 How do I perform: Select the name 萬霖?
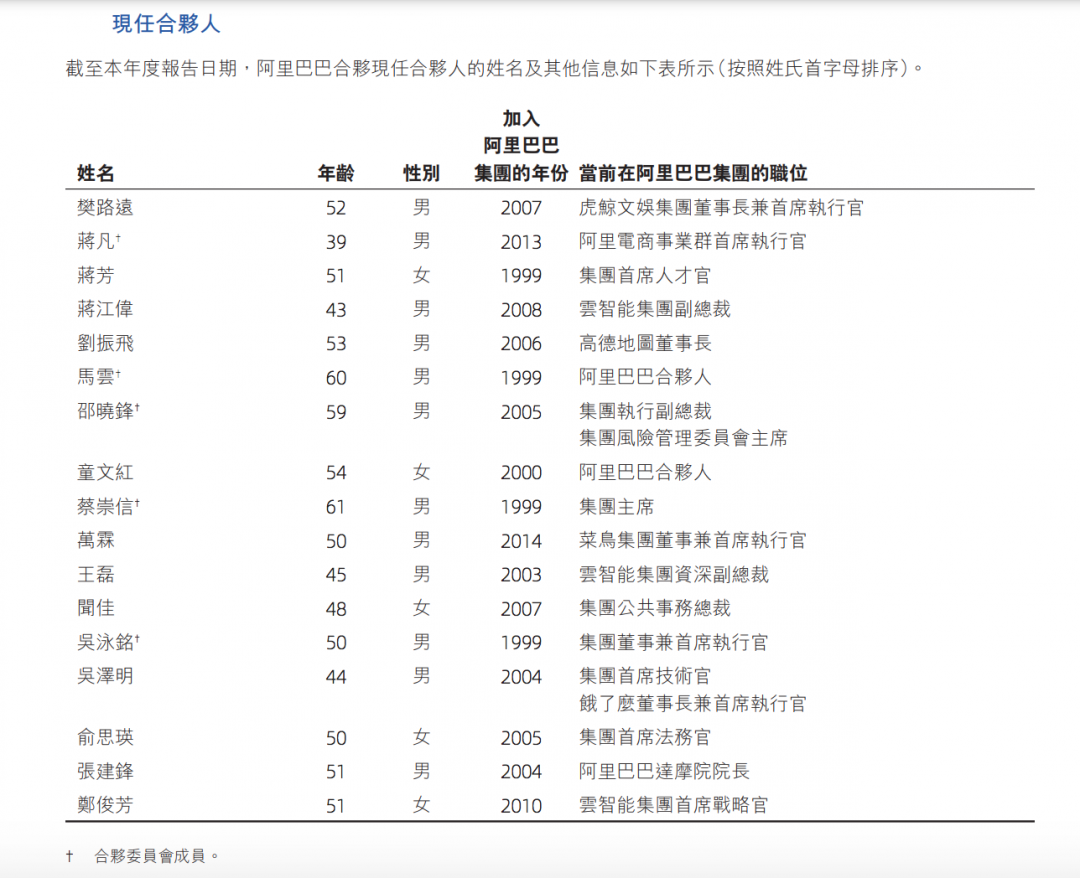[96, 541]
